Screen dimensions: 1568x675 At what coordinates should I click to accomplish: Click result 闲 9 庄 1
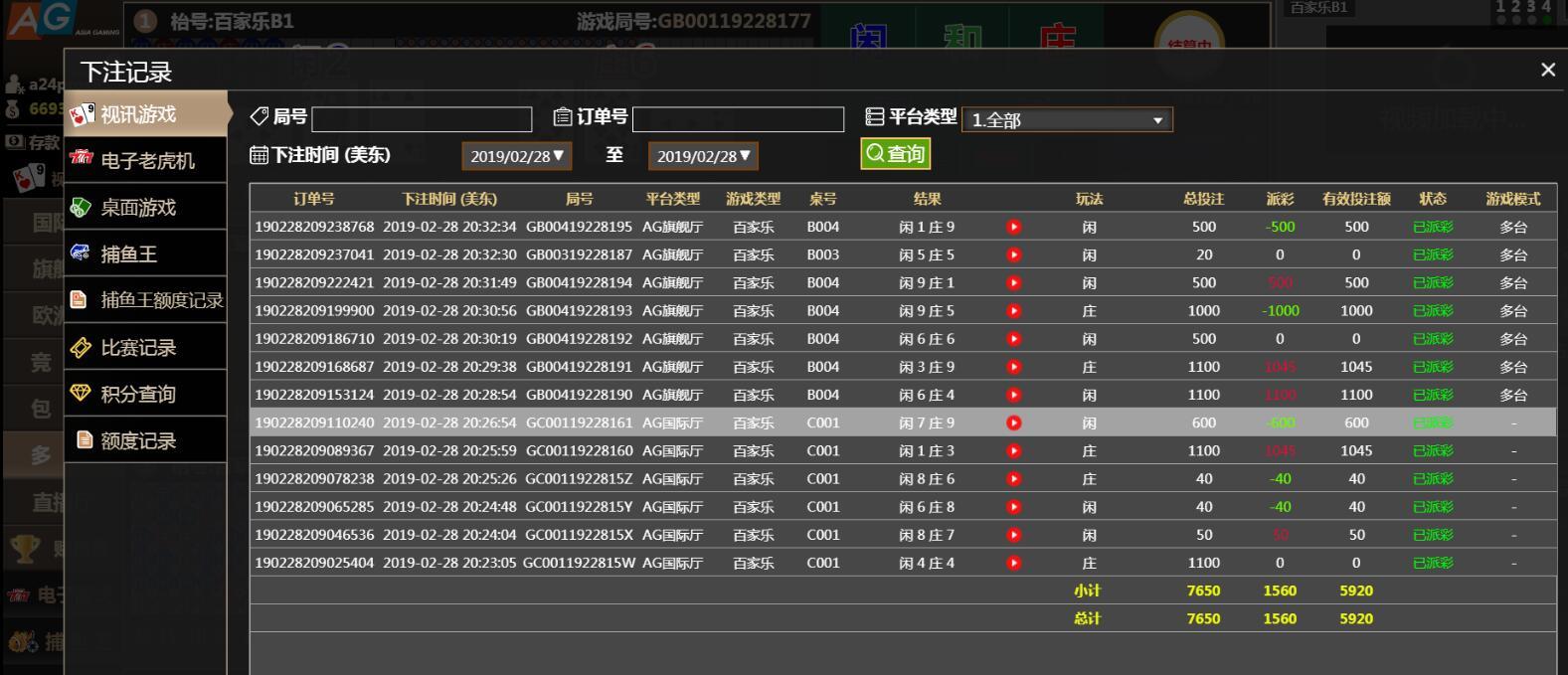pyautogui.click(x=927, y=282)
